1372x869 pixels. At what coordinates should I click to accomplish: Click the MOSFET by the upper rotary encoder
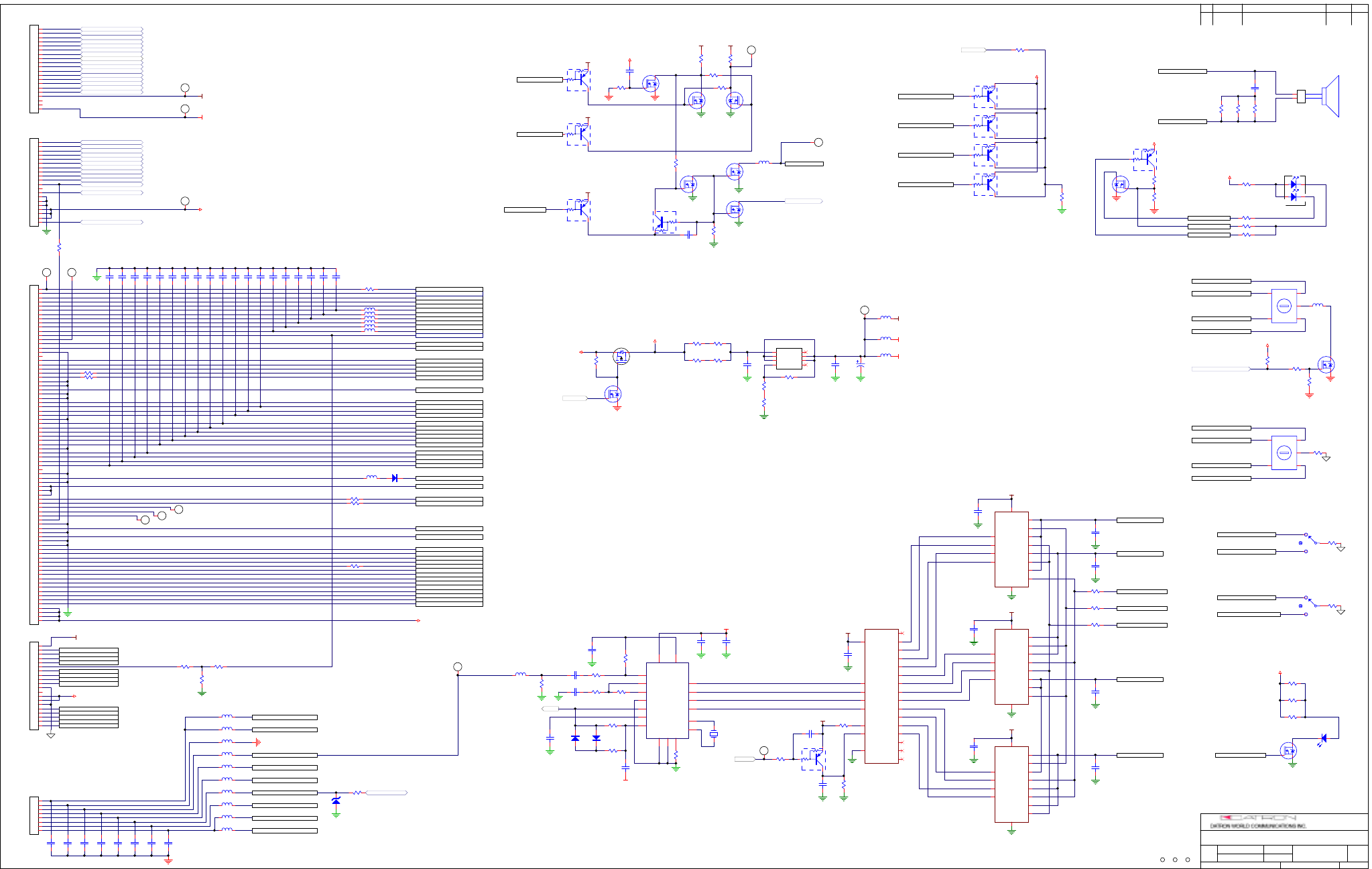[x=1326, y=365]
